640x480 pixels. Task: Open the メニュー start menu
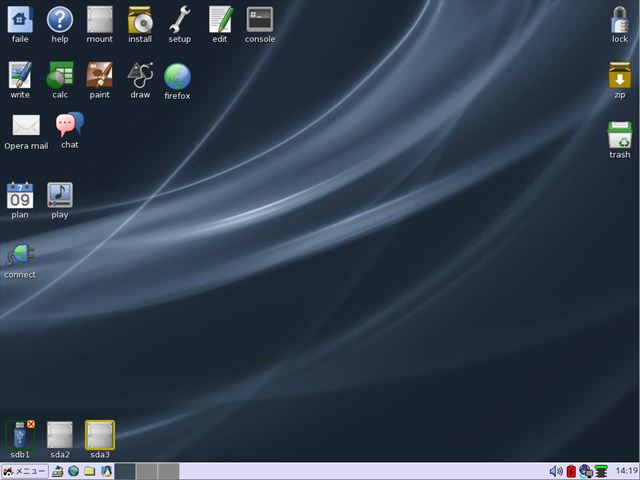[x=24, y=471]
